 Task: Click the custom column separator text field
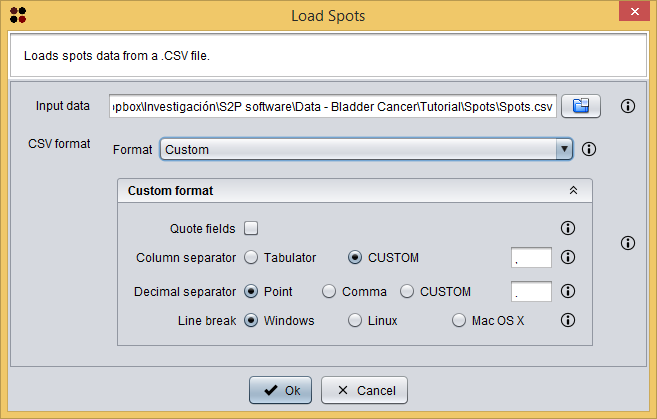[x=531, y=258]
